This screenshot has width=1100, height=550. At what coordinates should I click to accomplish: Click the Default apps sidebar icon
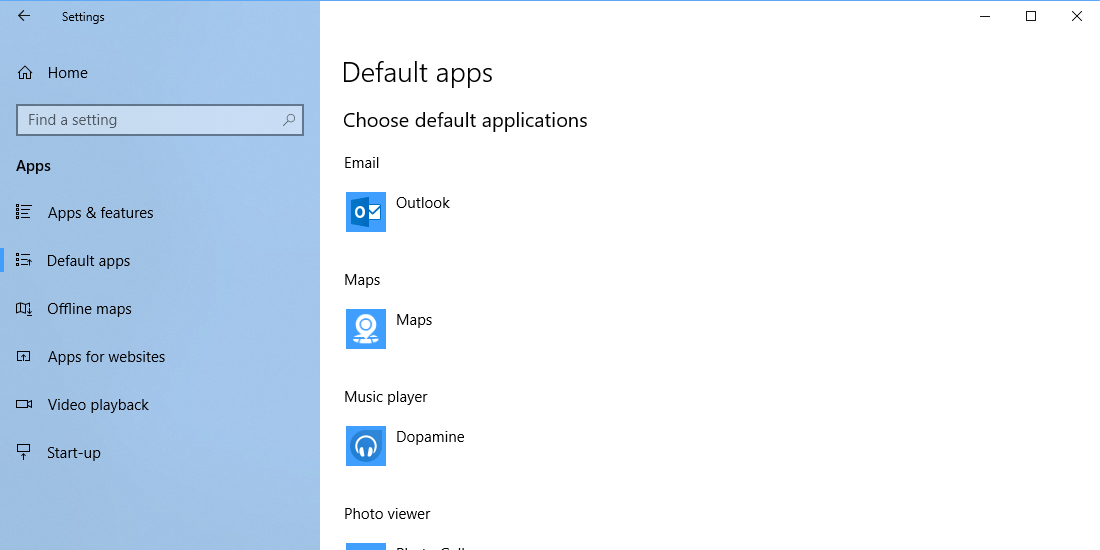[x=24, y=260]
